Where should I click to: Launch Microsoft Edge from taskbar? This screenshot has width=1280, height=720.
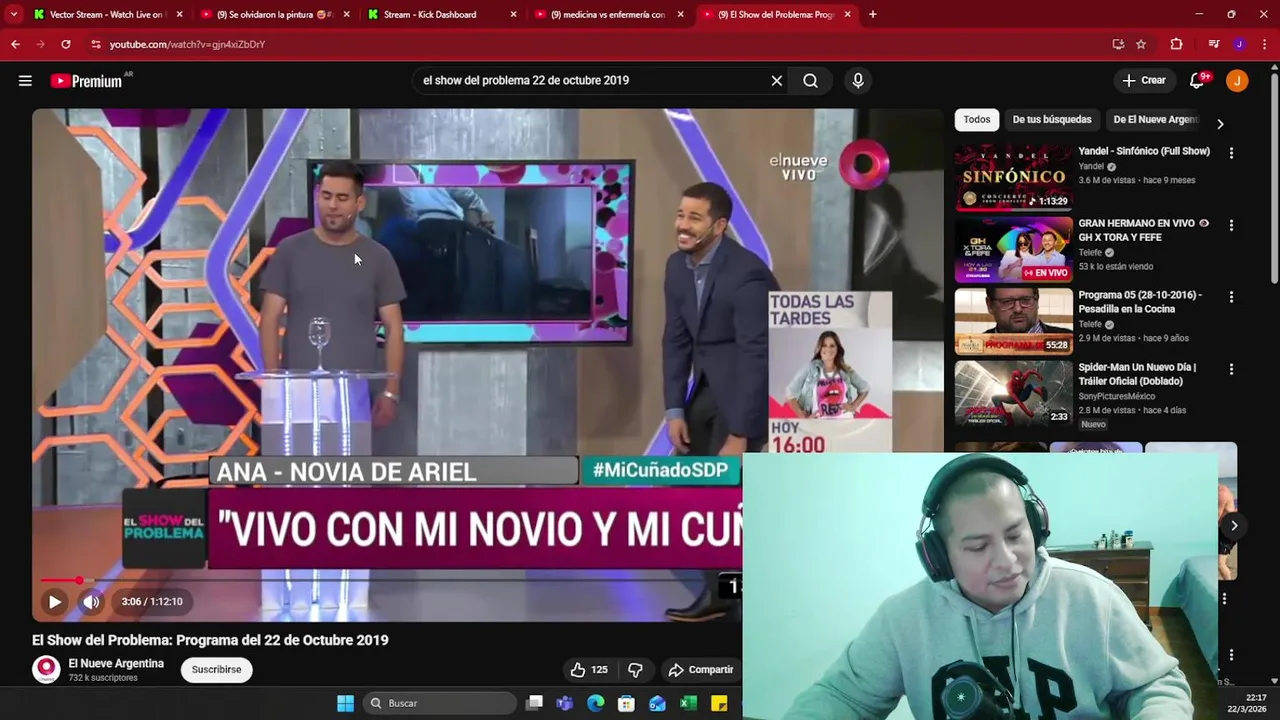tap(596, 703)
